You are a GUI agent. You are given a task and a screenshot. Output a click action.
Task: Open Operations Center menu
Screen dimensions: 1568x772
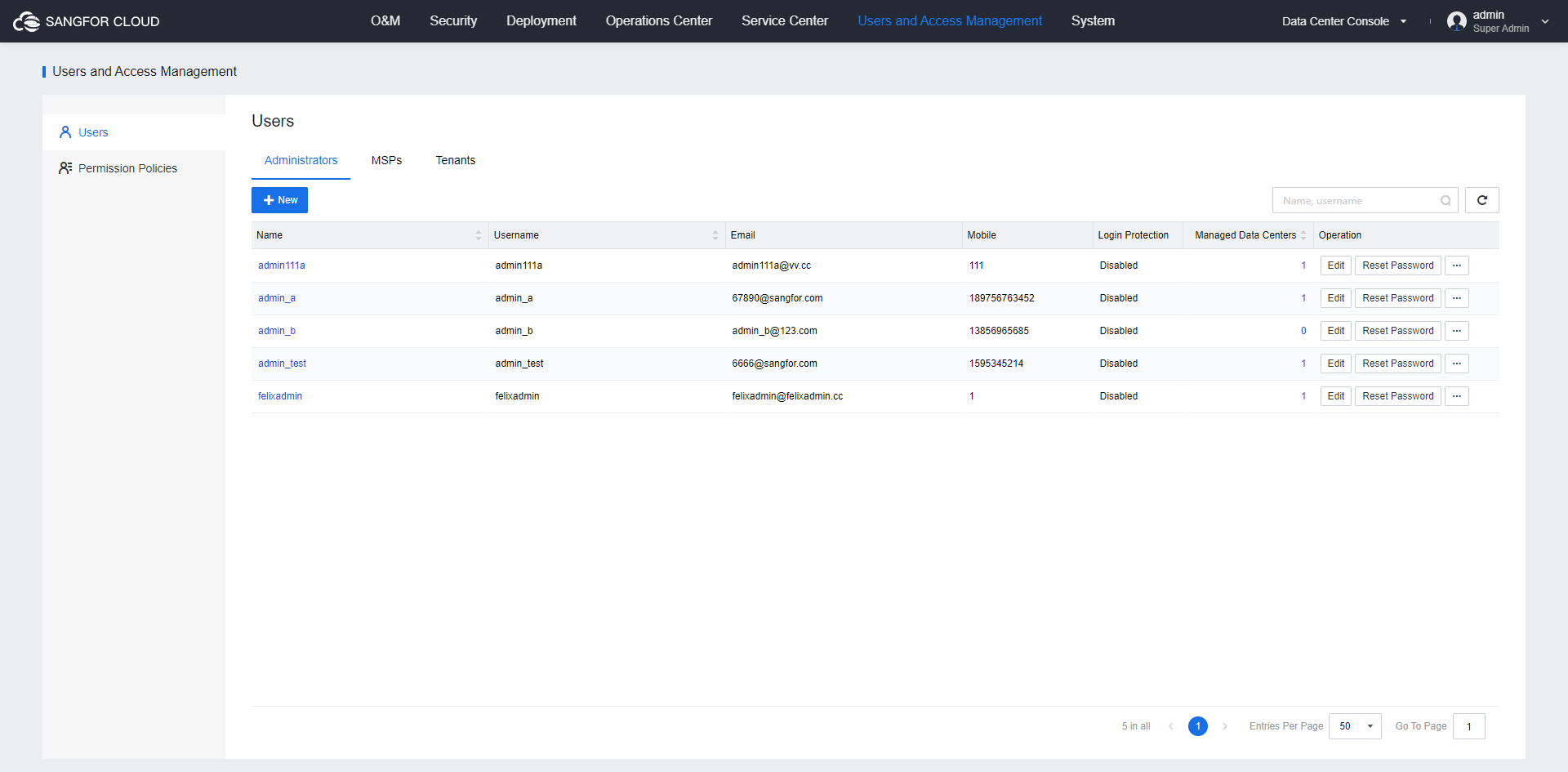pyautogui.click(x=659, y=21)
